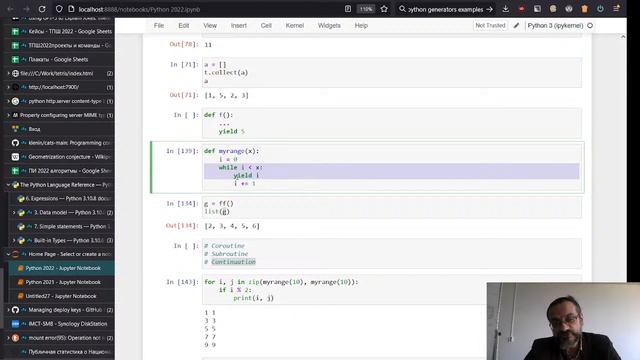Open the Jupyter Cell menu
This screenshot has height=360, width=640.
pos(266,25)
